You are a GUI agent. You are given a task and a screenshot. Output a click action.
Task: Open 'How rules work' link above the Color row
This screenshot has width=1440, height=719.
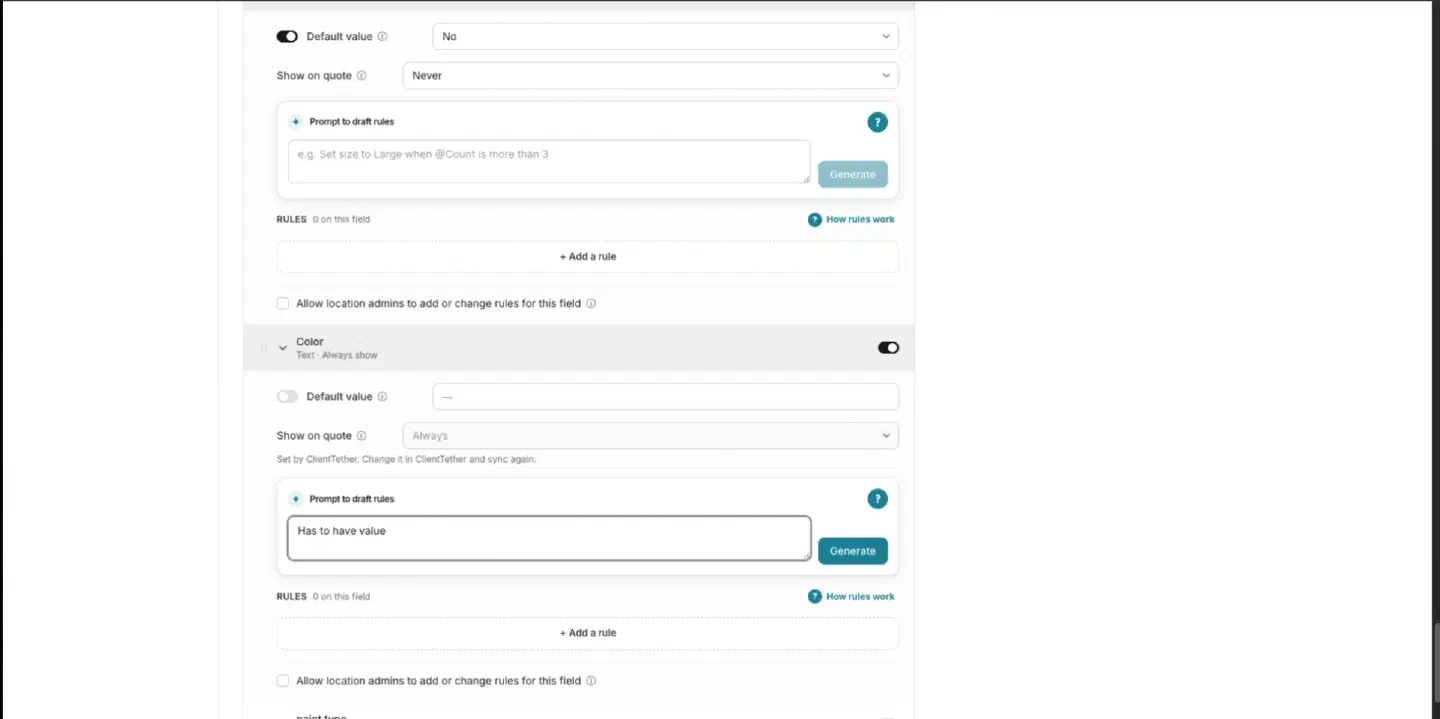click(851, 220)
